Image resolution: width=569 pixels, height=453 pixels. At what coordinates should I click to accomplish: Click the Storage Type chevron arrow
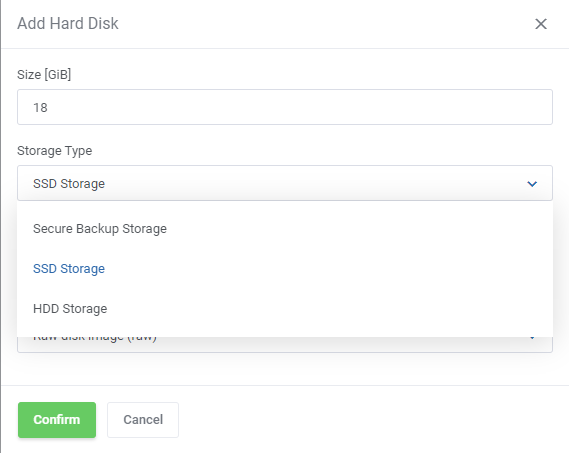pyautogui.click(x=532, y=184)
